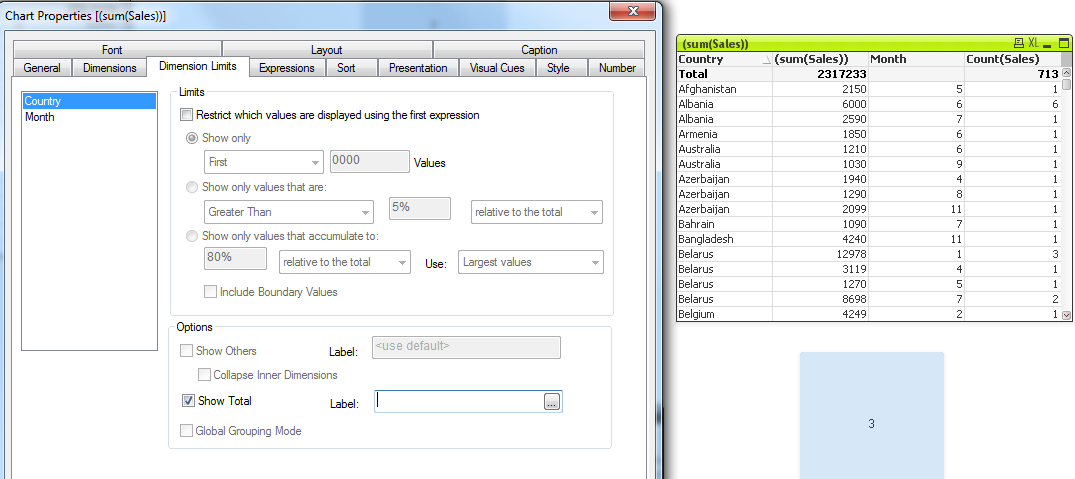Click the Afghanistan row in the table
The width and height of the screenshot is (1075, 479).
coord(869,89)
